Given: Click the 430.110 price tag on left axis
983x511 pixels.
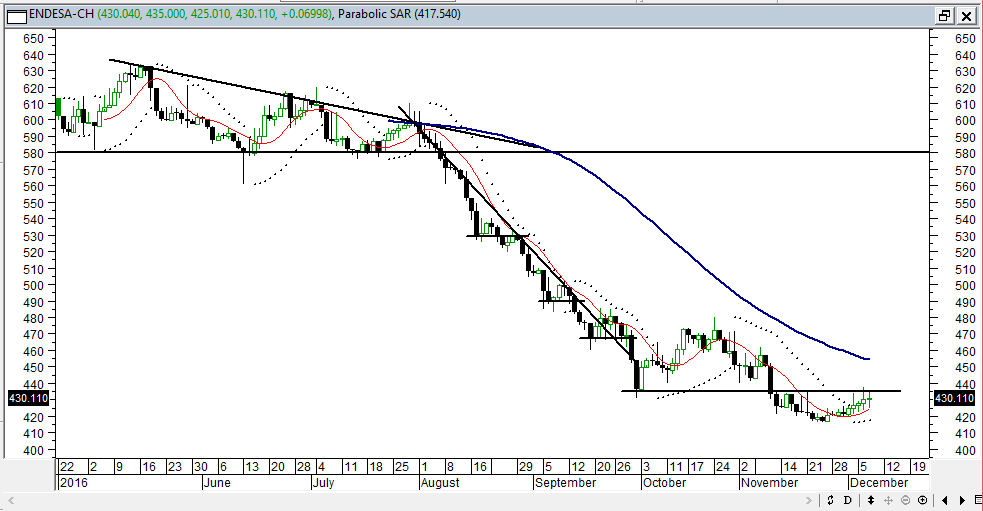Looking at the screenshot, I should 29,398.
